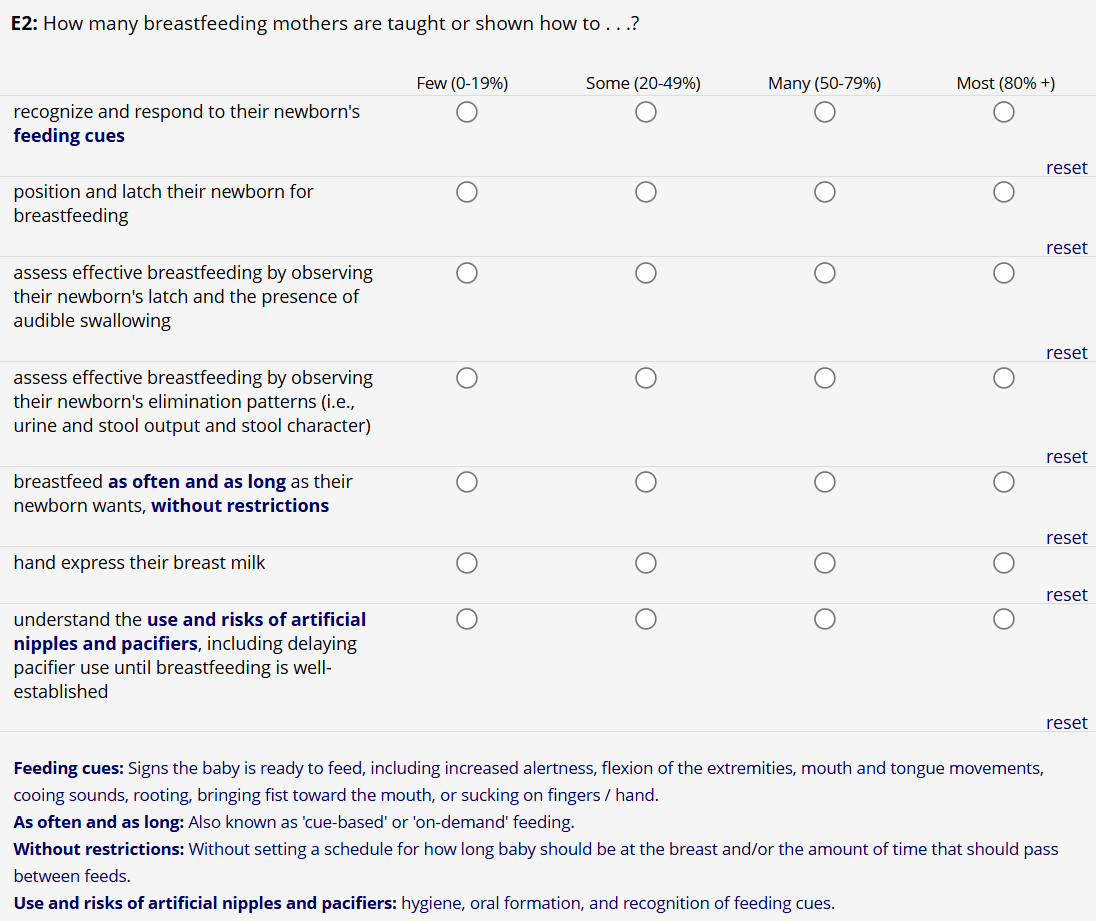Choose Most (80% +) for audible swallowing row

(1004, 273)
